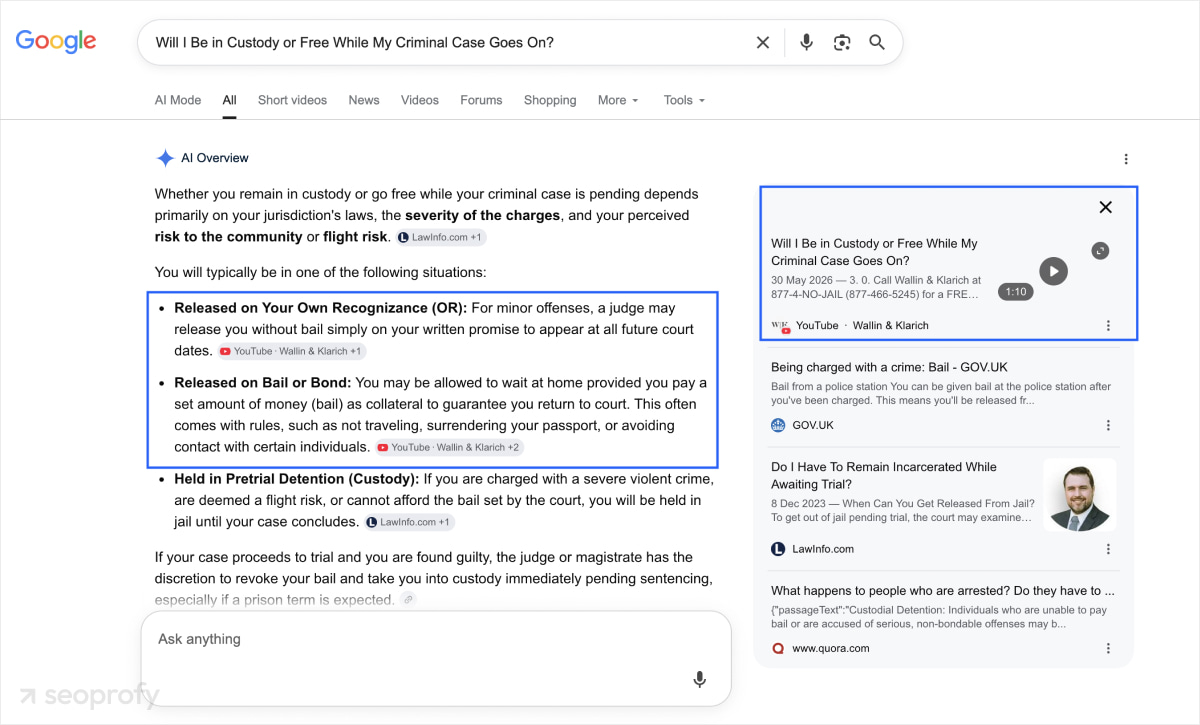
Task: Open AI Overview three-dot options menu
Action: click(x=1126, y=159)
